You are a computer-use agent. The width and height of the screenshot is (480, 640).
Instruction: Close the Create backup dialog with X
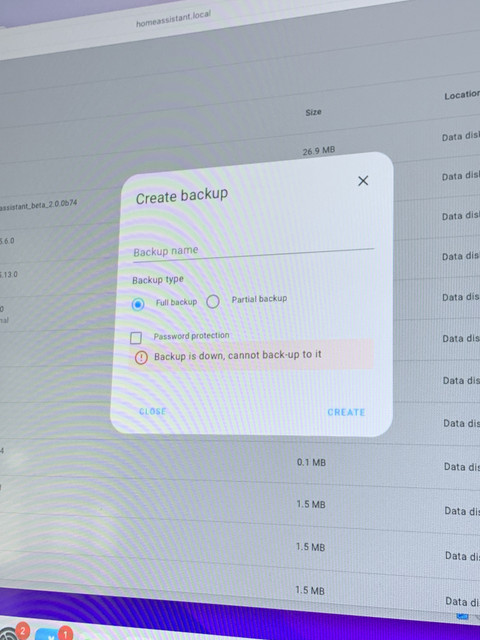363,181
